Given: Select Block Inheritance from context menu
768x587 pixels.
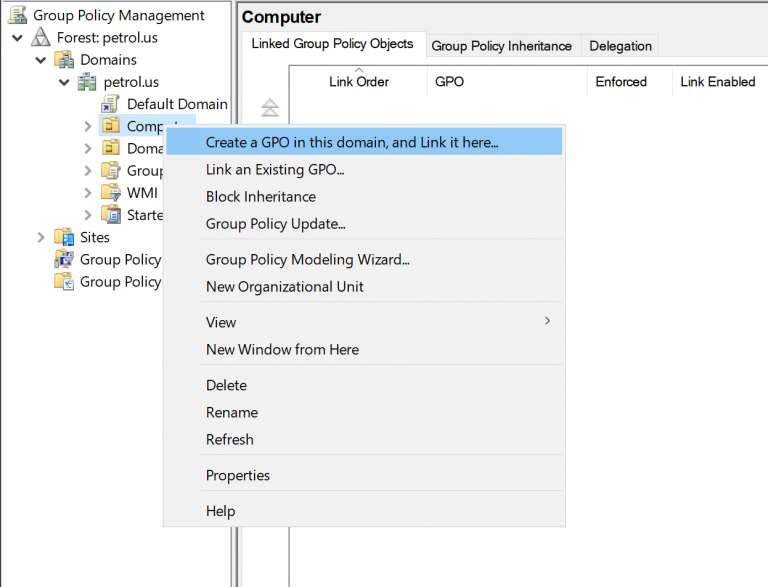Looking at the screenshot, I should coord(364,196).
